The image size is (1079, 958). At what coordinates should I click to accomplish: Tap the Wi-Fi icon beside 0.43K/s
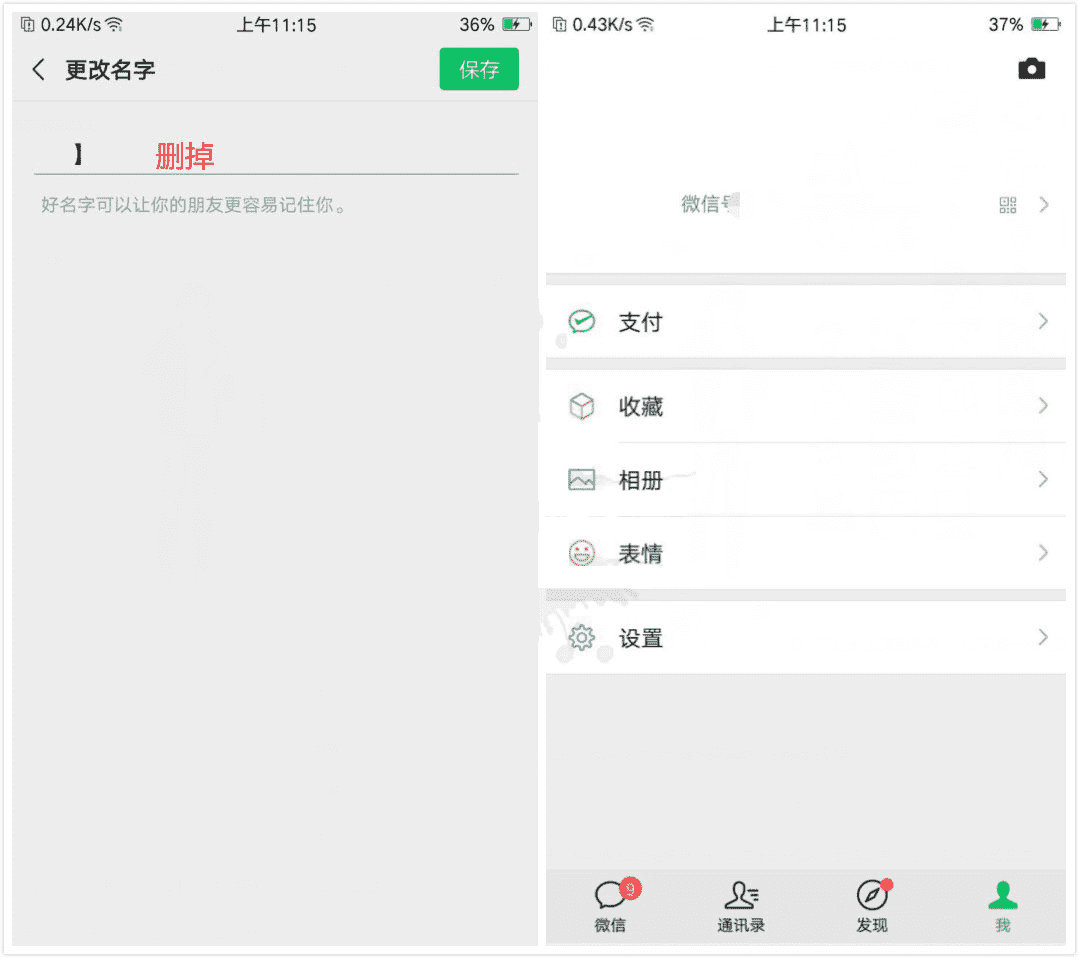(x=645, y=25)
